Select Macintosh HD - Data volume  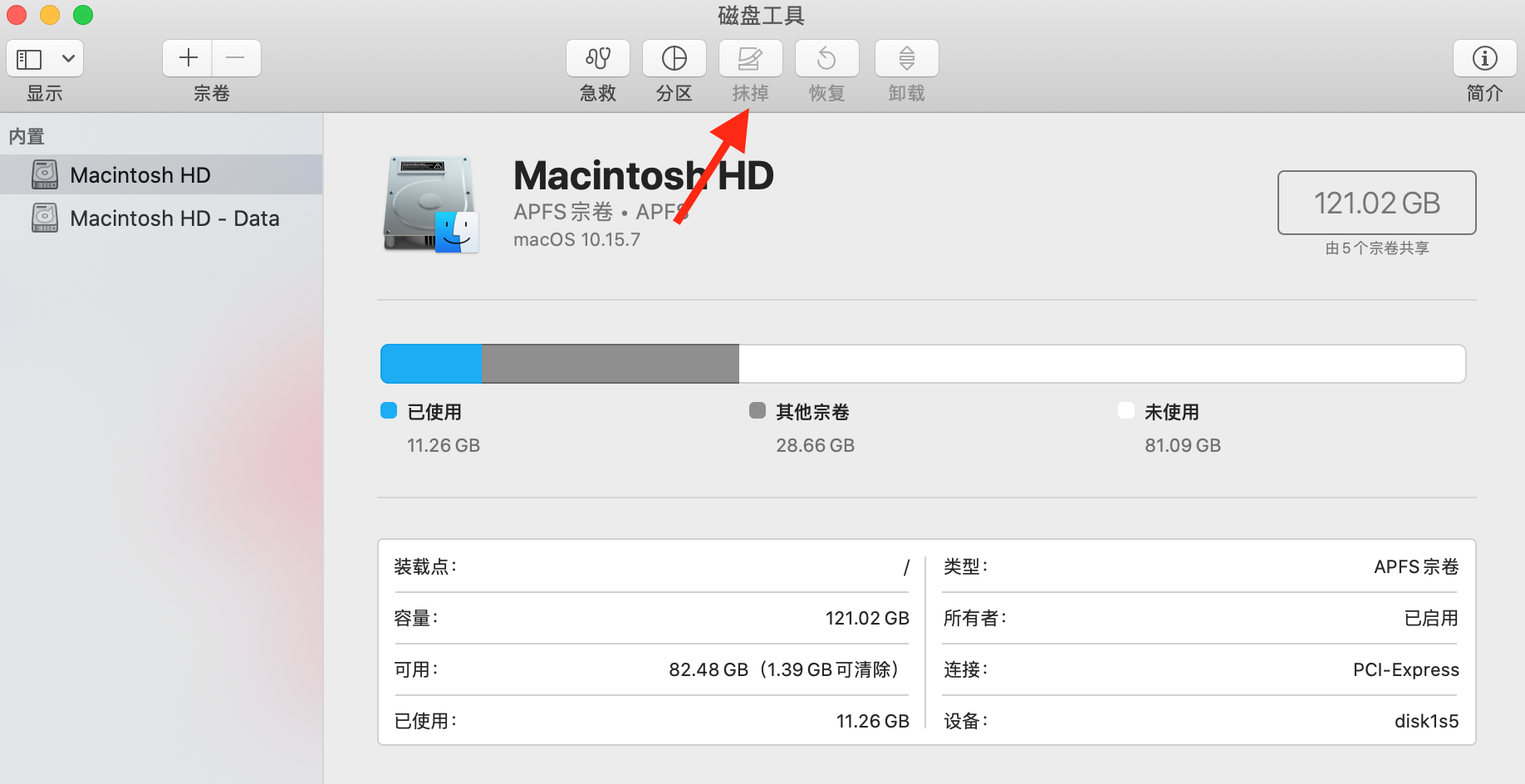tap(175, 218)
